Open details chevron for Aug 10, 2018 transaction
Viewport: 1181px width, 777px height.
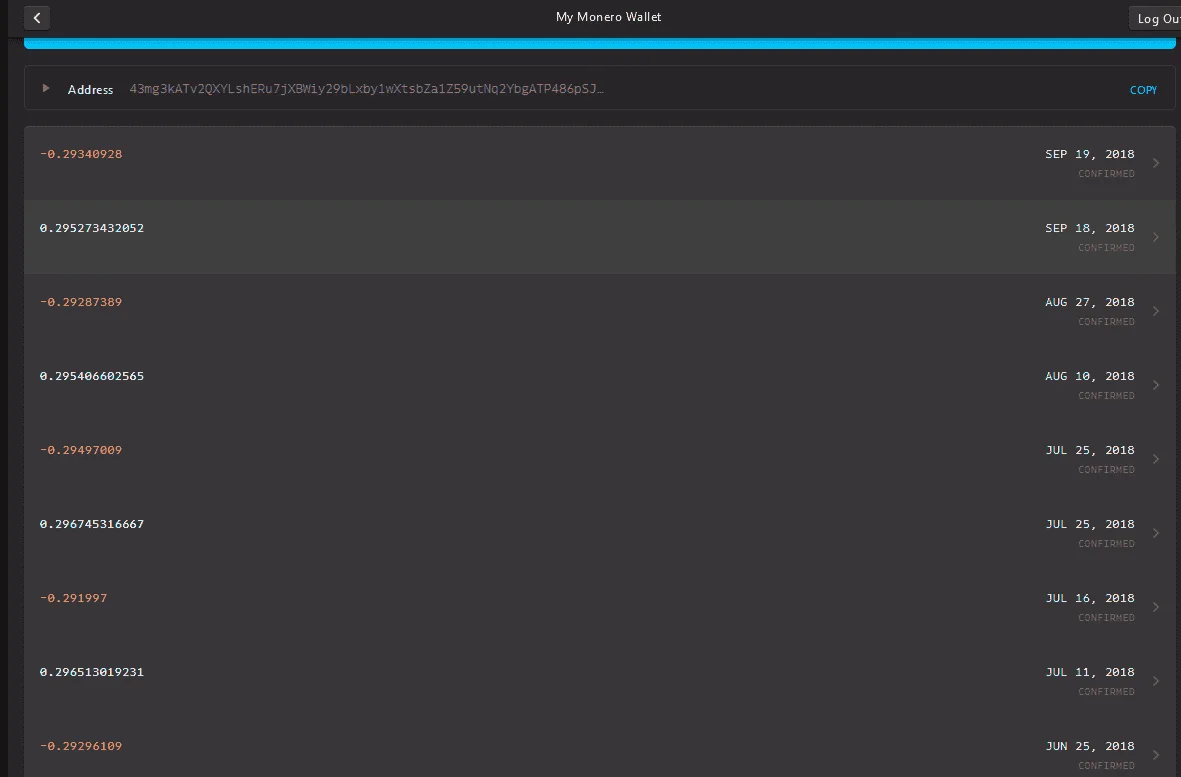point(1156,385)
